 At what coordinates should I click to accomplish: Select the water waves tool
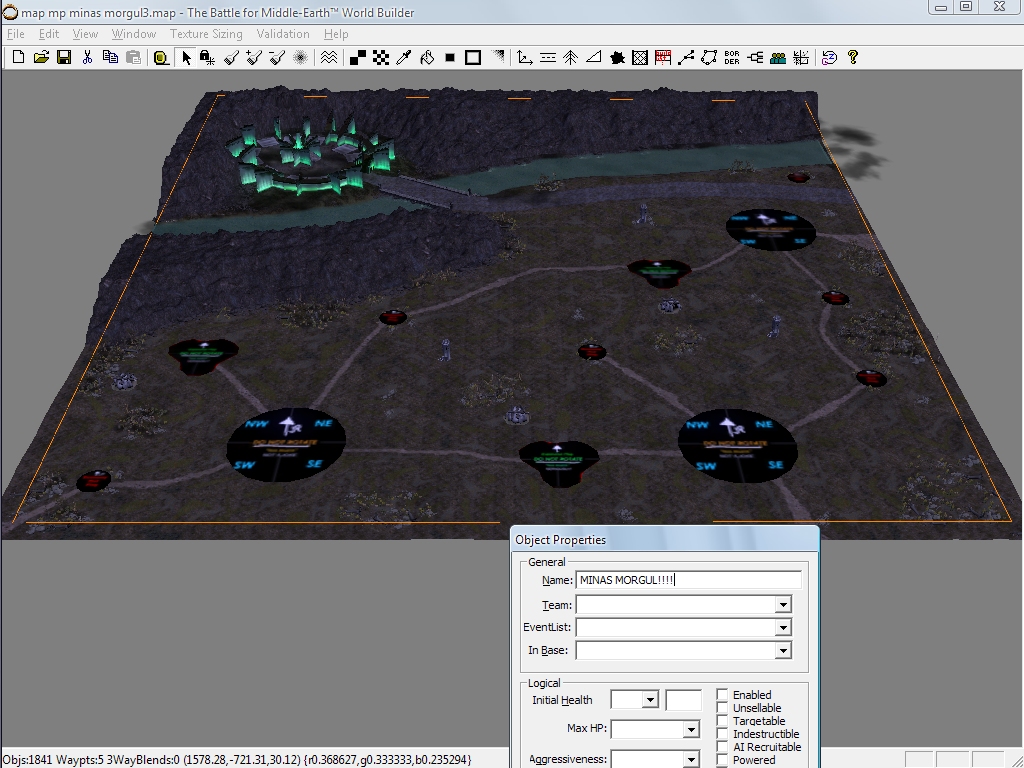tap(329, 57)
